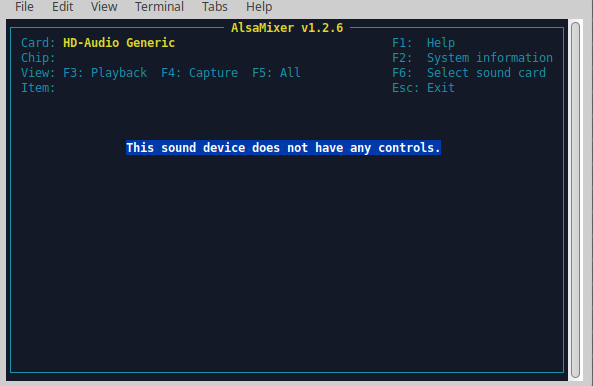Click the F2: System information text
The width and height of the screenshot is (593, 386).
click(472, 58)
